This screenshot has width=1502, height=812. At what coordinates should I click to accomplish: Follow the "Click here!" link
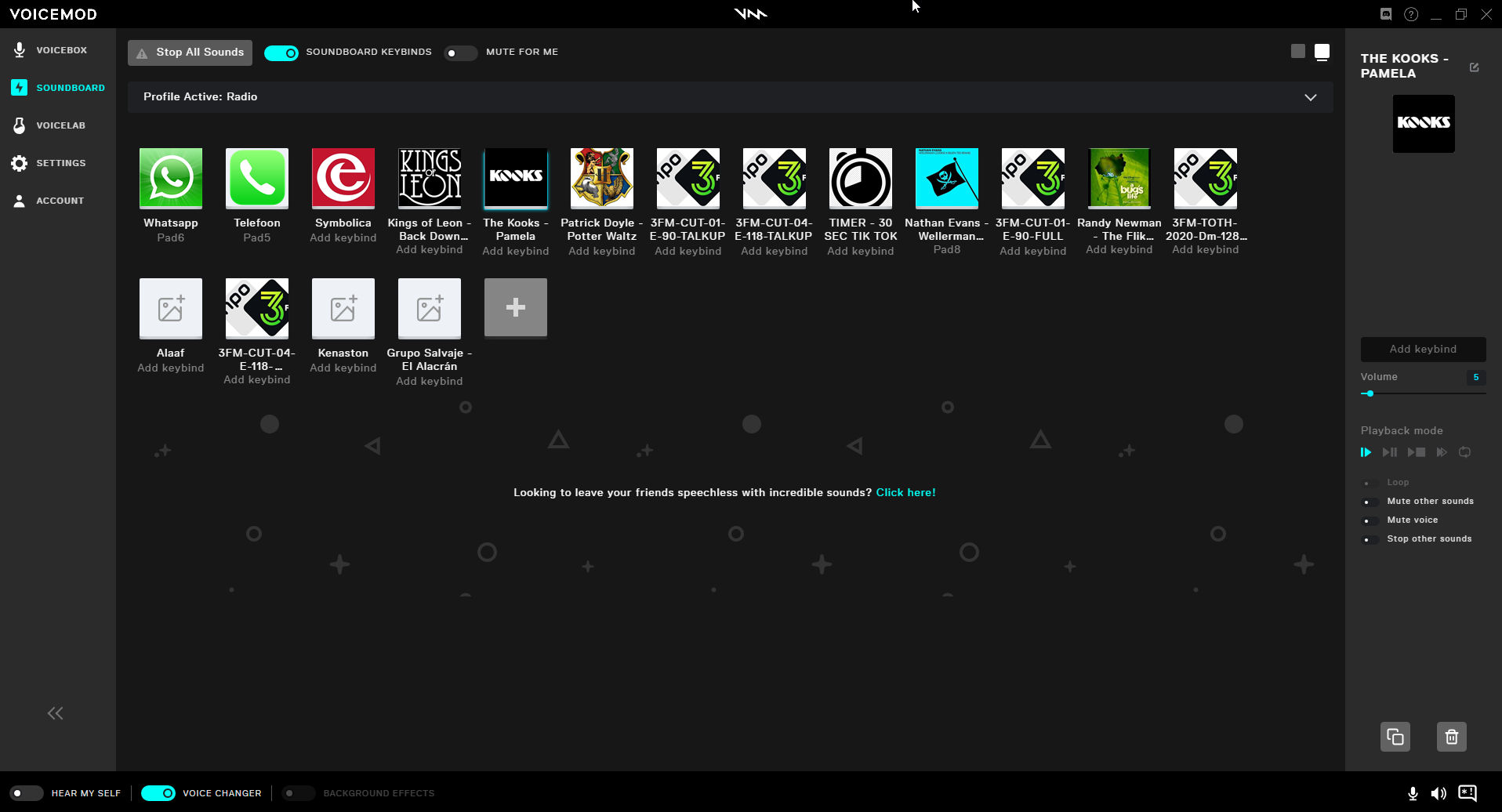click(x=905, y=492)
